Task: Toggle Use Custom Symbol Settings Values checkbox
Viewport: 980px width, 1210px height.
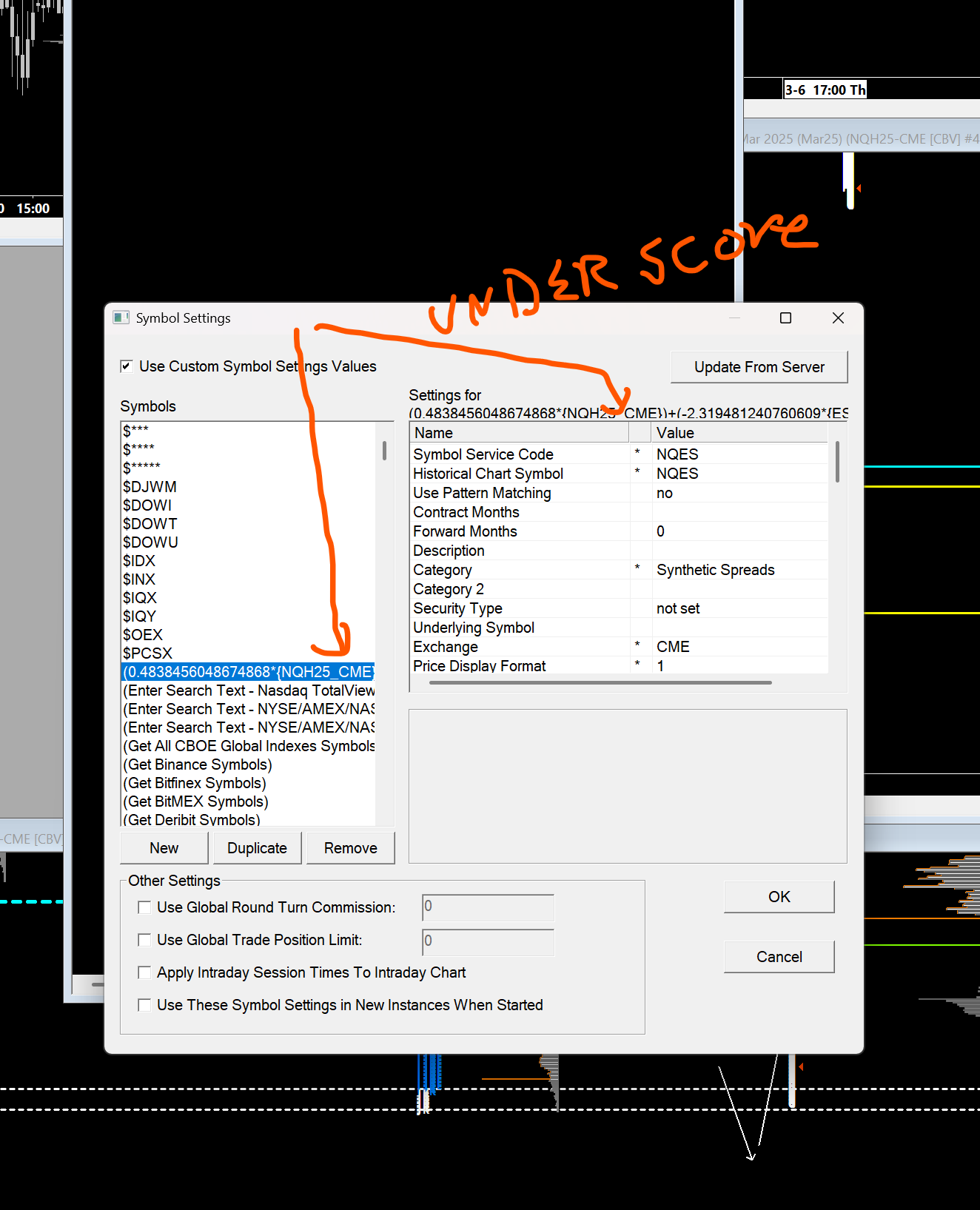Action: click(127, 366)
